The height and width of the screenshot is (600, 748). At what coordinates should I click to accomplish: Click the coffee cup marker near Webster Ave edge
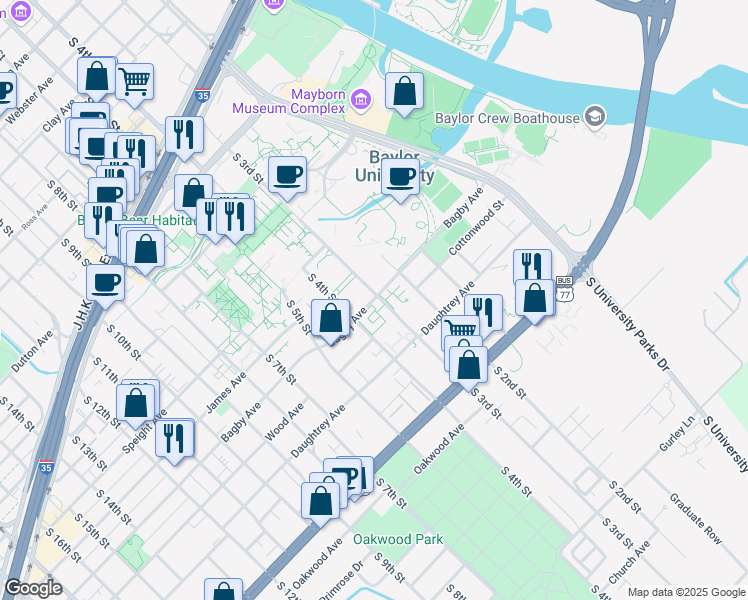click(x=6, y=91)
